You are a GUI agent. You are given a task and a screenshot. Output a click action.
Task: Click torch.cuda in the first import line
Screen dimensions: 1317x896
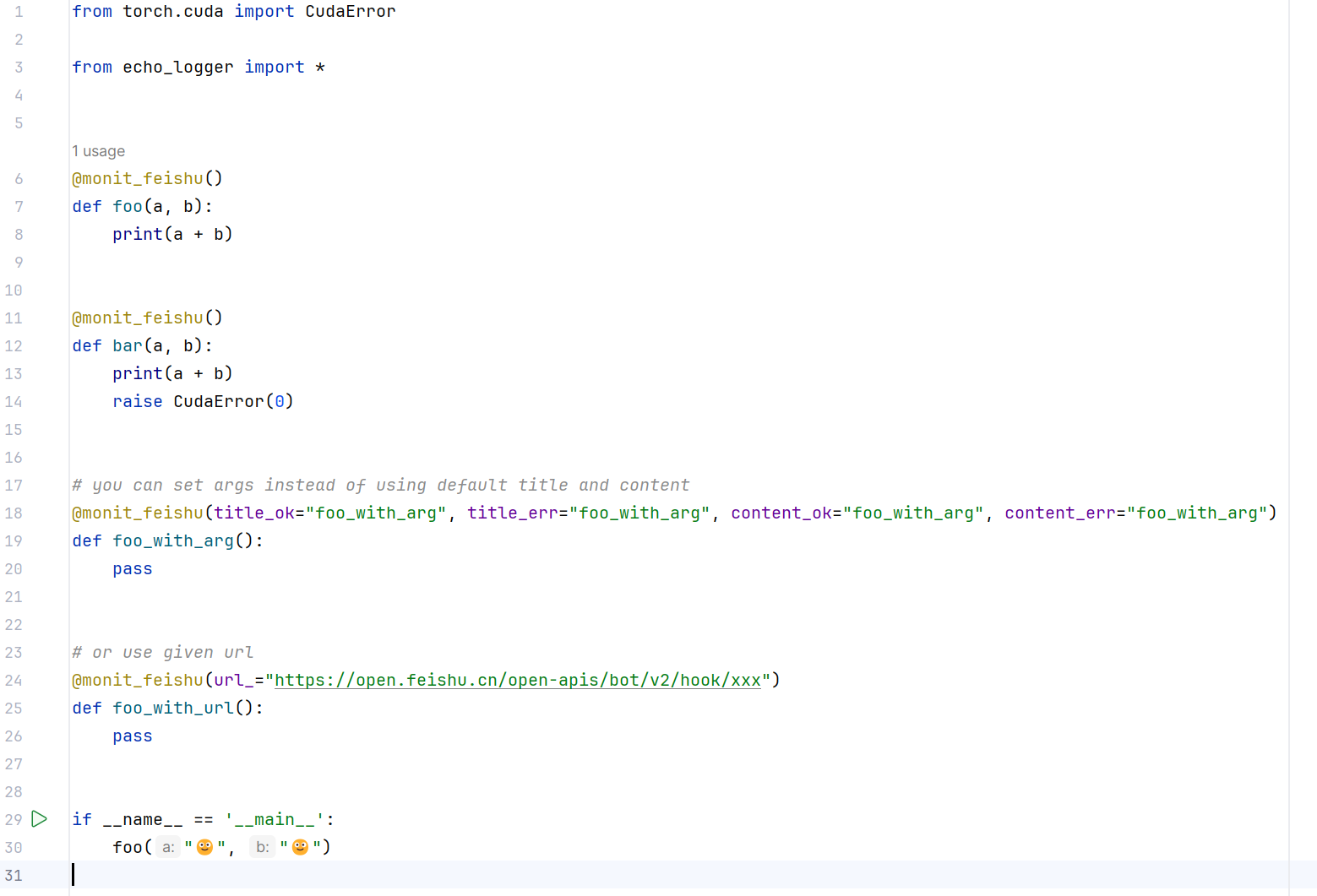[x=172, y=12]
